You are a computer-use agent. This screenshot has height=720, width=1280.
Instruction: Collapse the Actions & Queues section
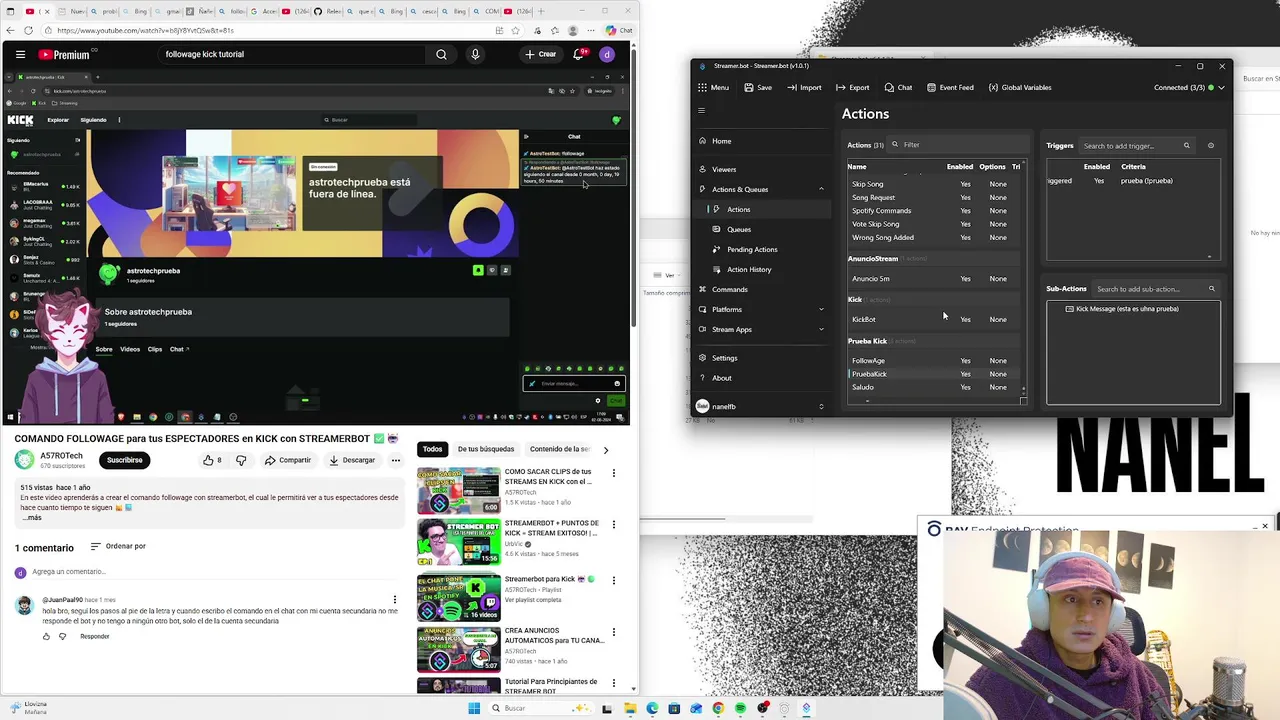[x=762, y=189]
